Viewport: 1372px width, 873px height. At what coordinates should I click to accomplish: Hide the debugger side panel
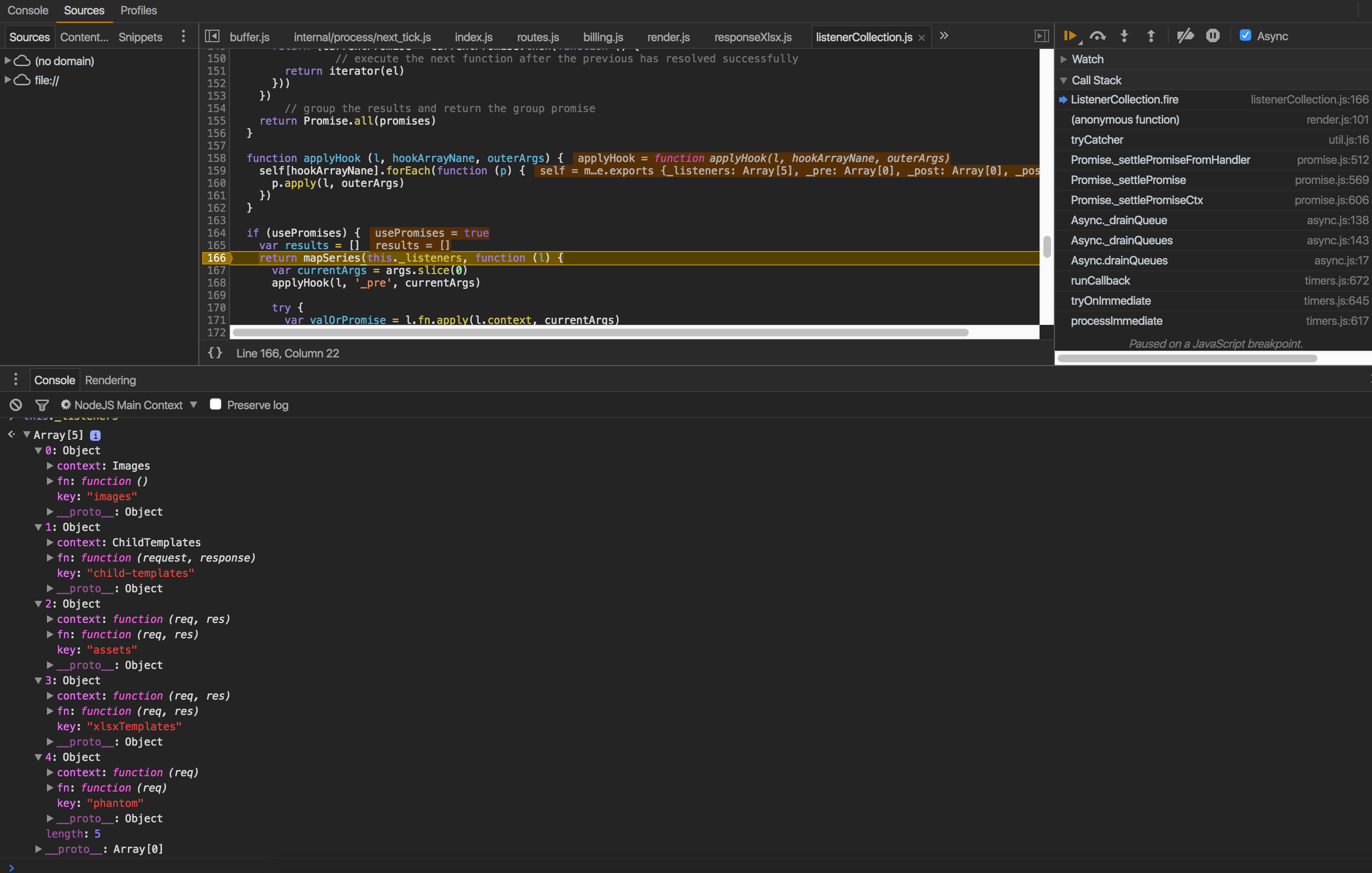click(x=1041, y=35)
